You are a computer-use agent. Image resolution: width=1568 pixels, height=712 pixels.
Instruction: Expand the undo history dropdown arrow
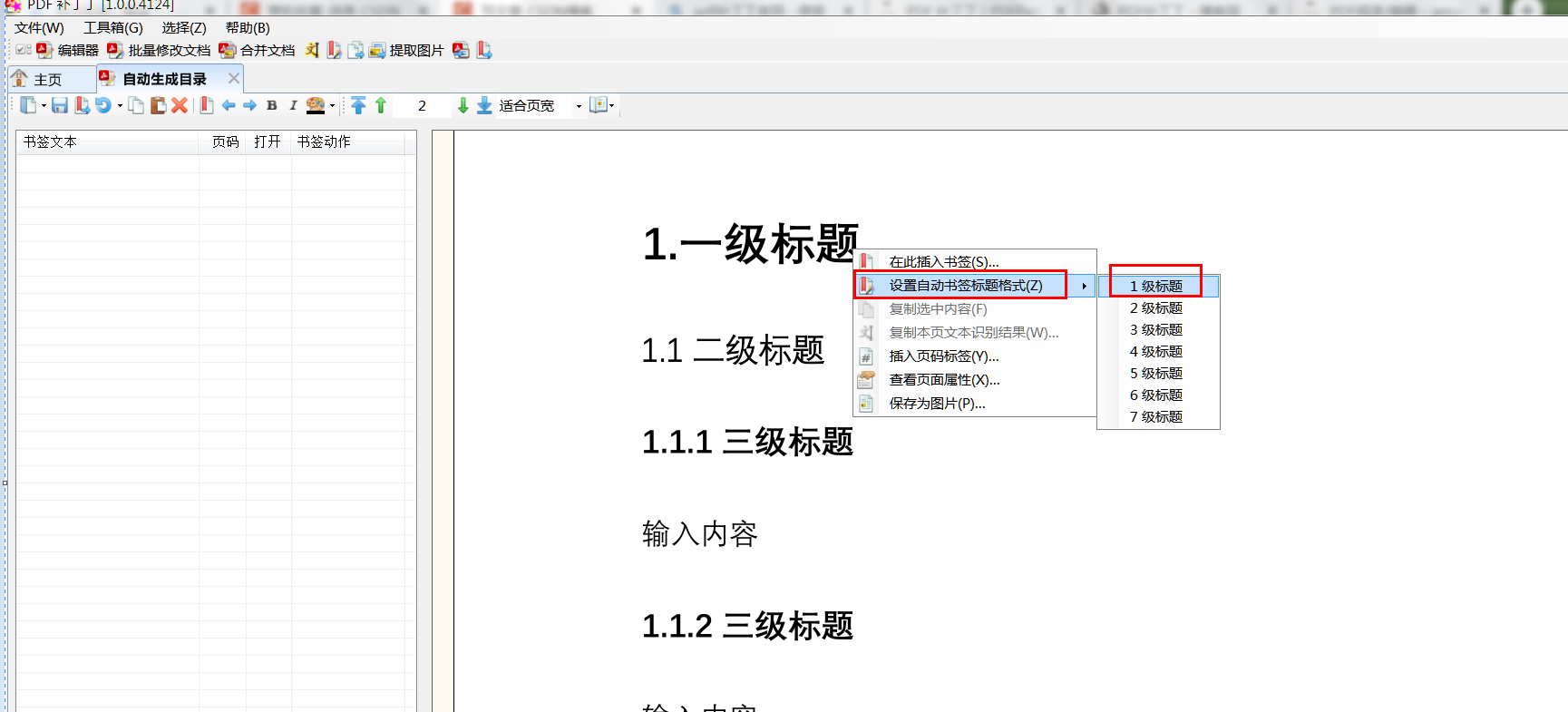click(120, 106)
